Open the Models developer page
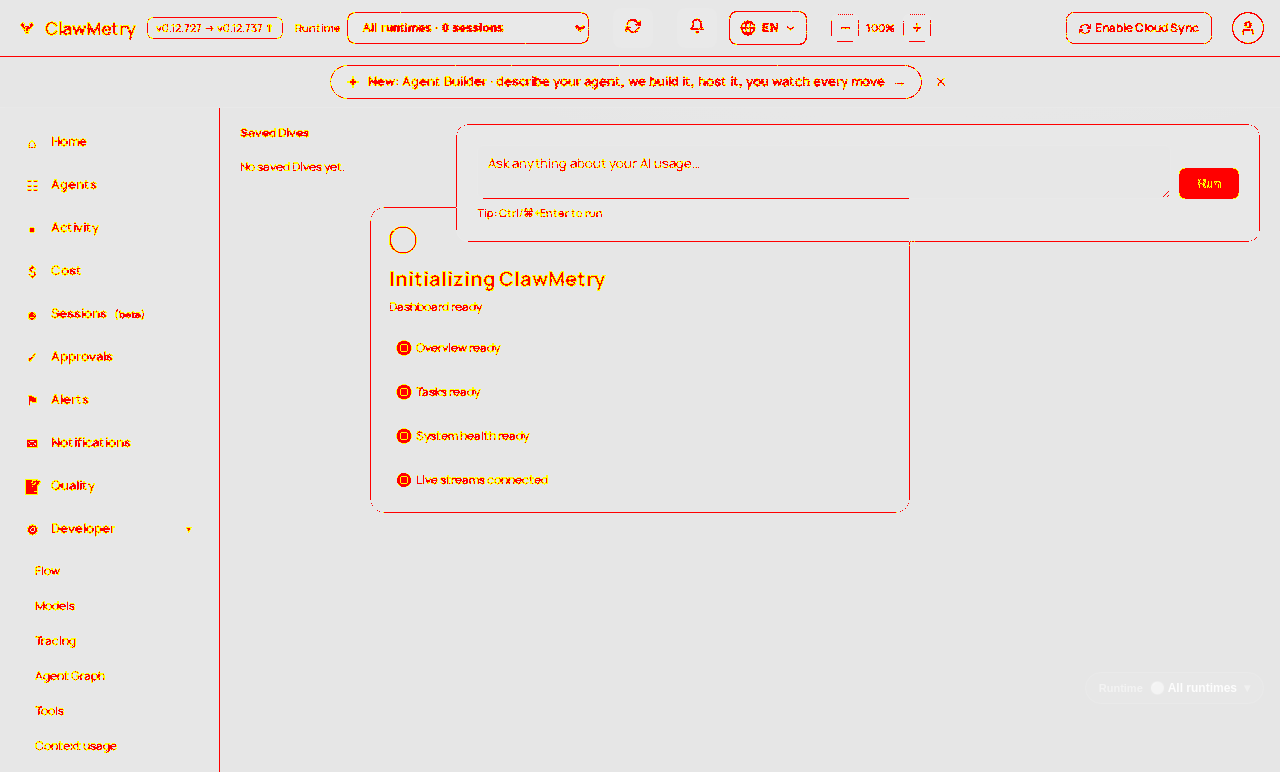This screenshot has height=772, width=1280. tap(55, 606)
